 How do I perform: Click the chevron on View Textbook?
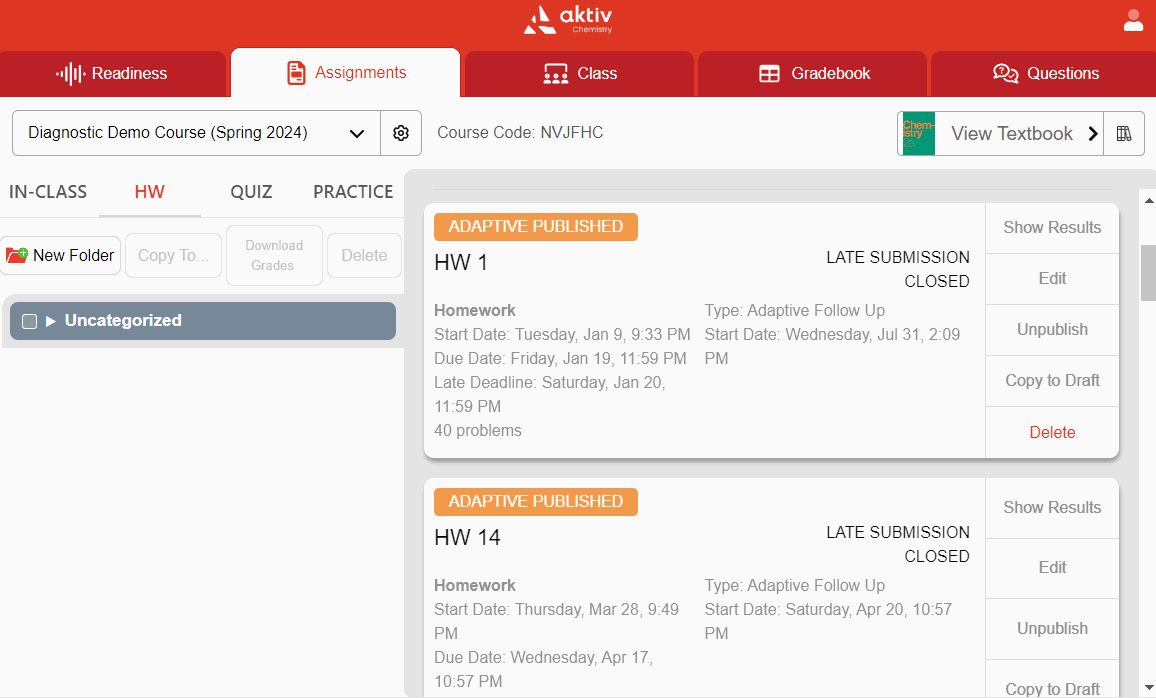tap(1093, 133)
